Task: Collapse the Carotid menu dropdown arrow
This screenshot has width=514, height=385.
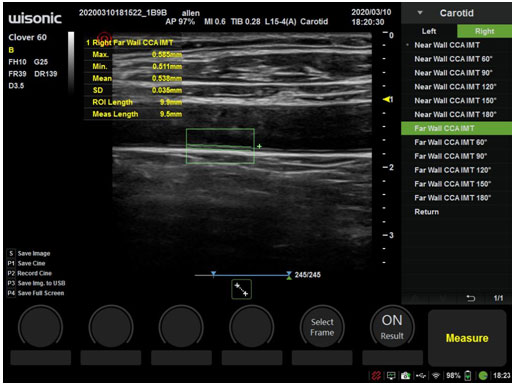Action: [x=420, y=13]
